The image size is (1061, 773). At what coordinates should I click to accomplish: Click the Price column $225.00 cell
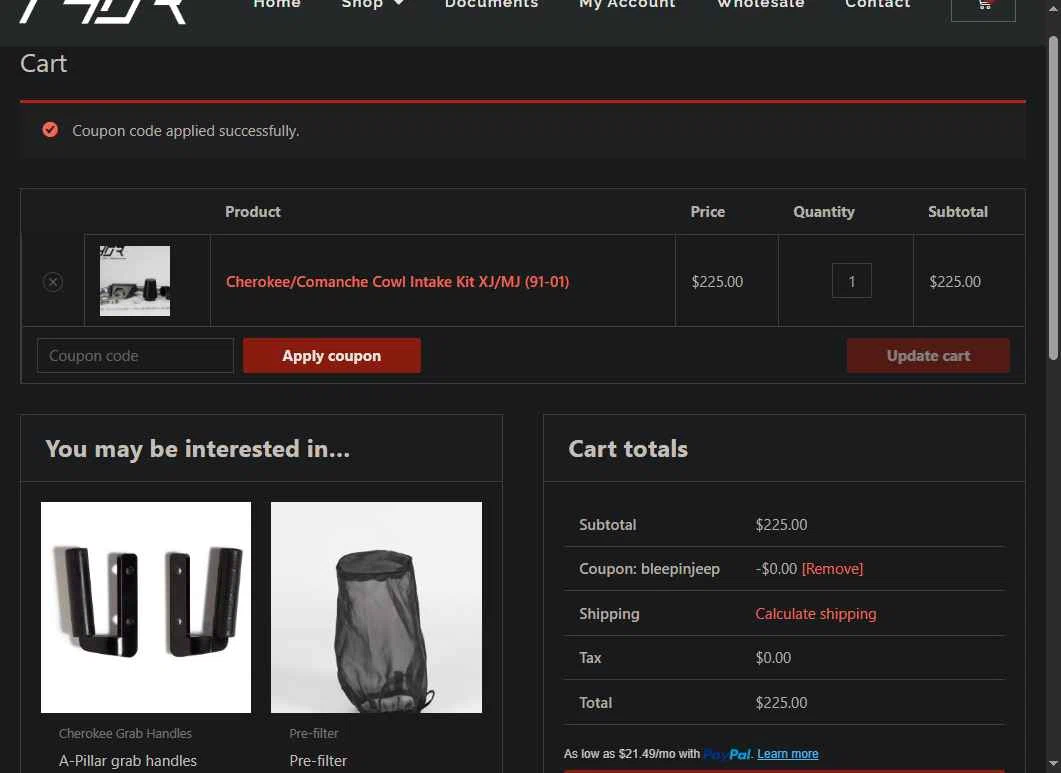pyautogui.click(x=717, y=282)
